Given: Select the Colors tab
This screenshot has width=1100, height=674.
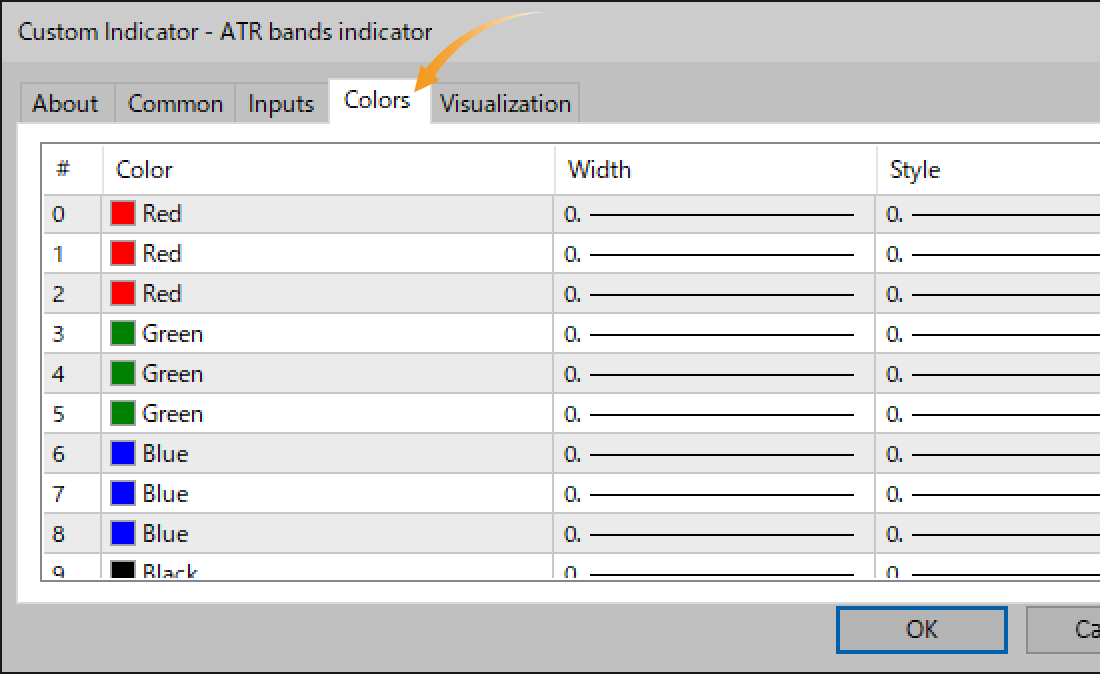Looking at the screenshot, I should (377, 101).
